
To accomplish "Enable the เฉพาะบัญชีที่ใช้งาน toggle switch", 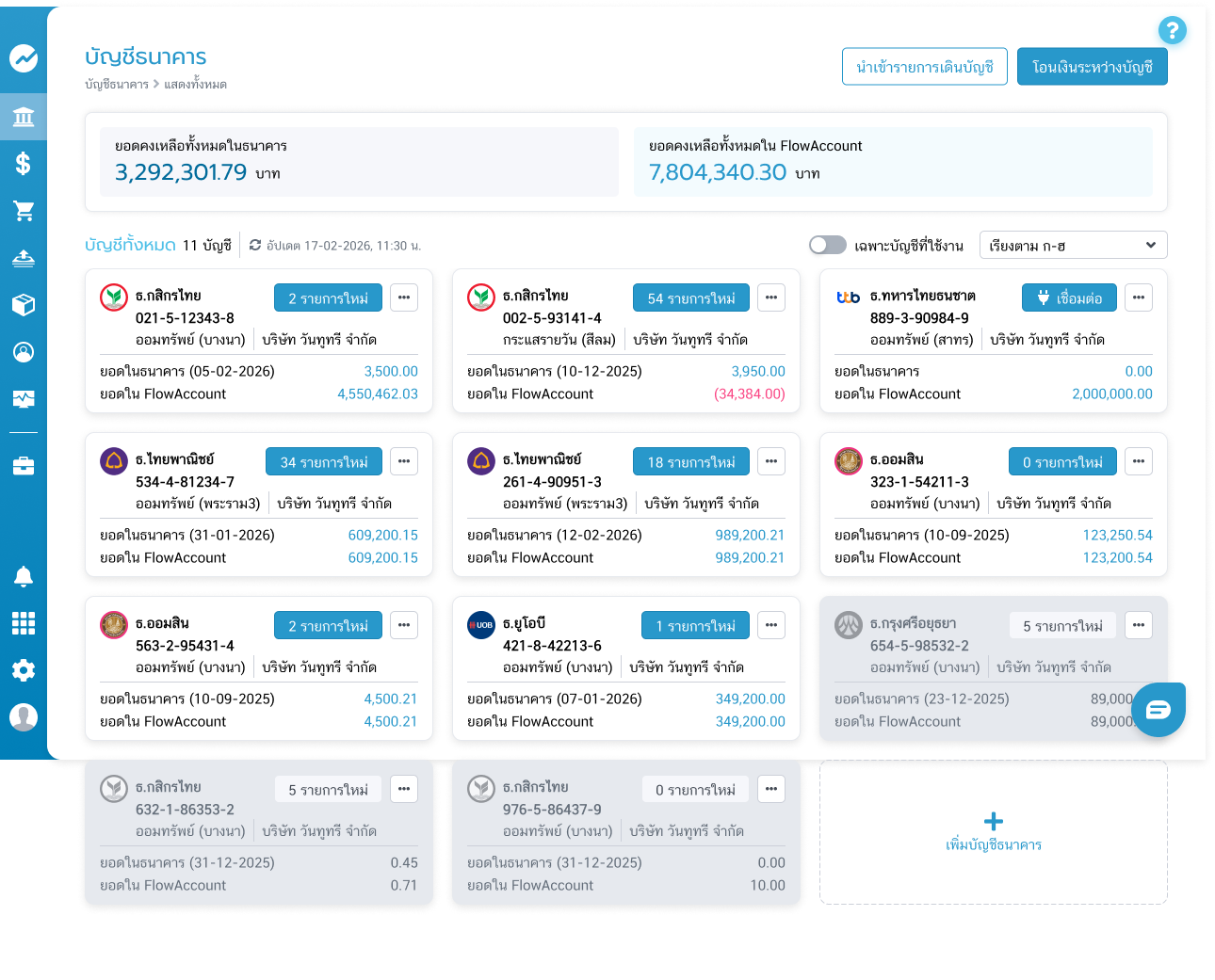I will [828, 245].
